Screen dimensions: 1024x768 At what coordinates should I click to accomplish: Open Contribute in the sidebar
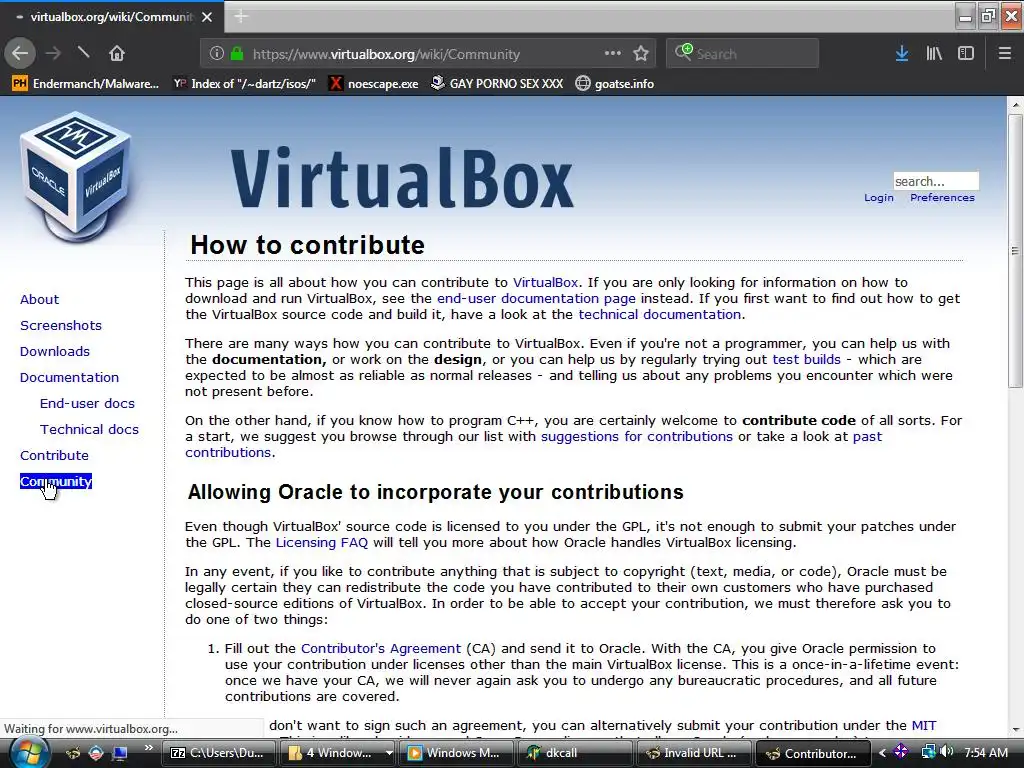coord(54,456)
